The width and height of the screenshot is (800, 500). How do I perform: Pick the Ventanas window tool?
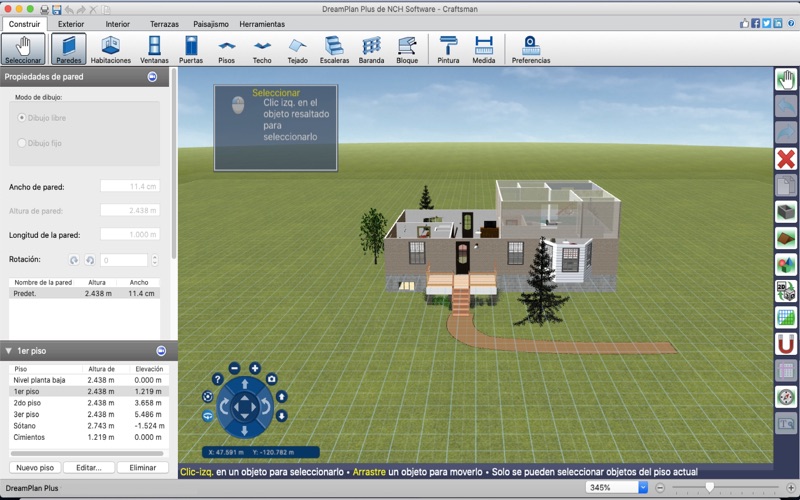(x=154, y=49)
